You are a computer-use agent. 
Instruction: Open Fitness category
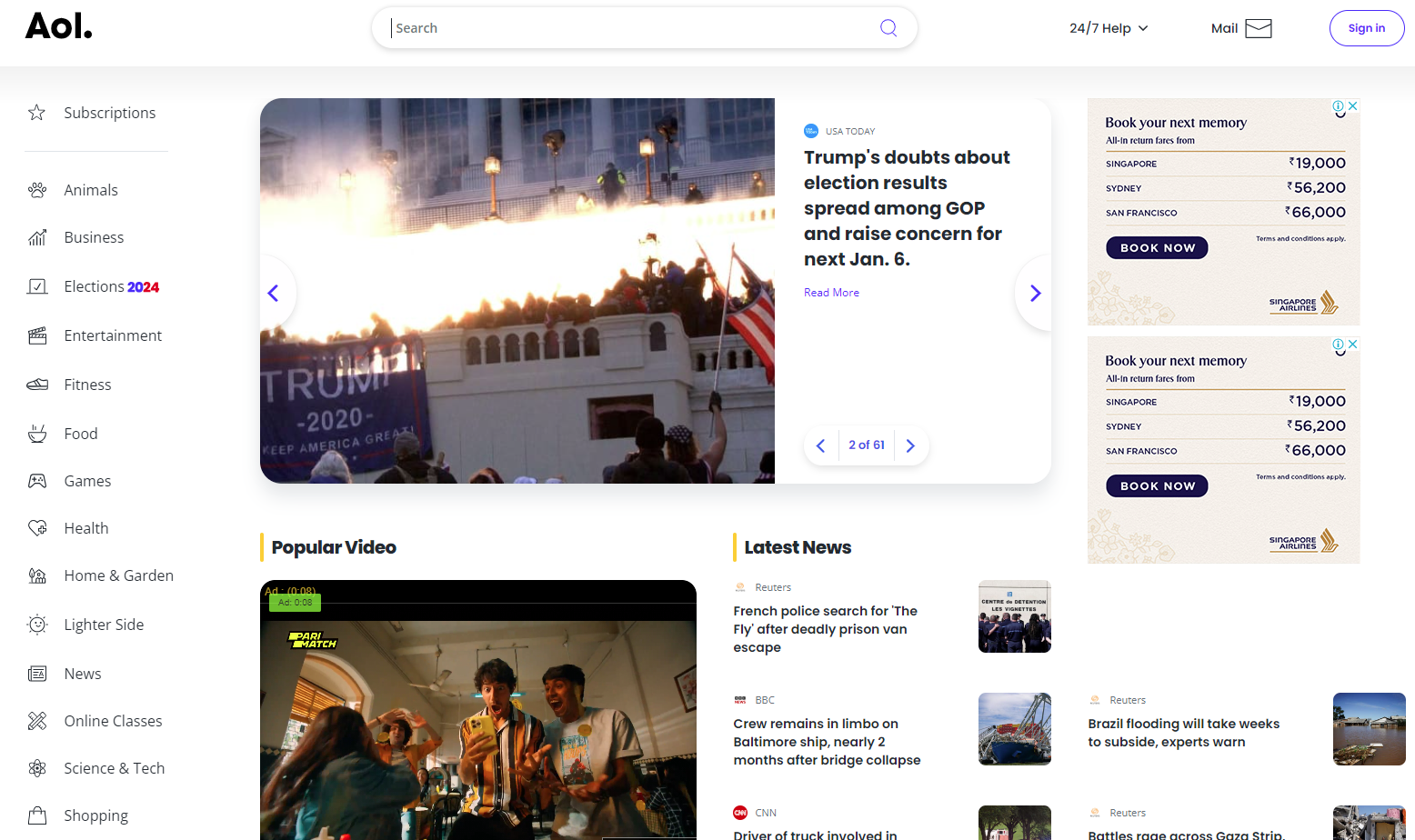[x=87, y=385]
